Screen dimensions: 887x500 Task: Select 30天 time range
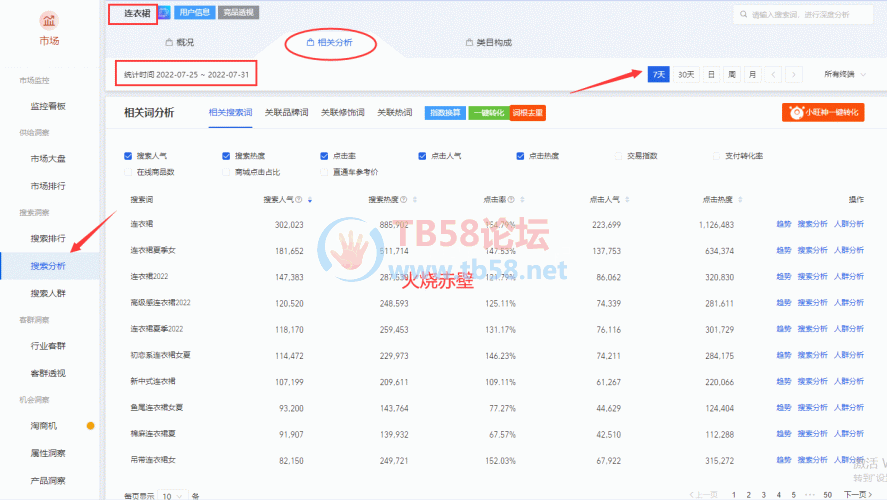(686, 75)
